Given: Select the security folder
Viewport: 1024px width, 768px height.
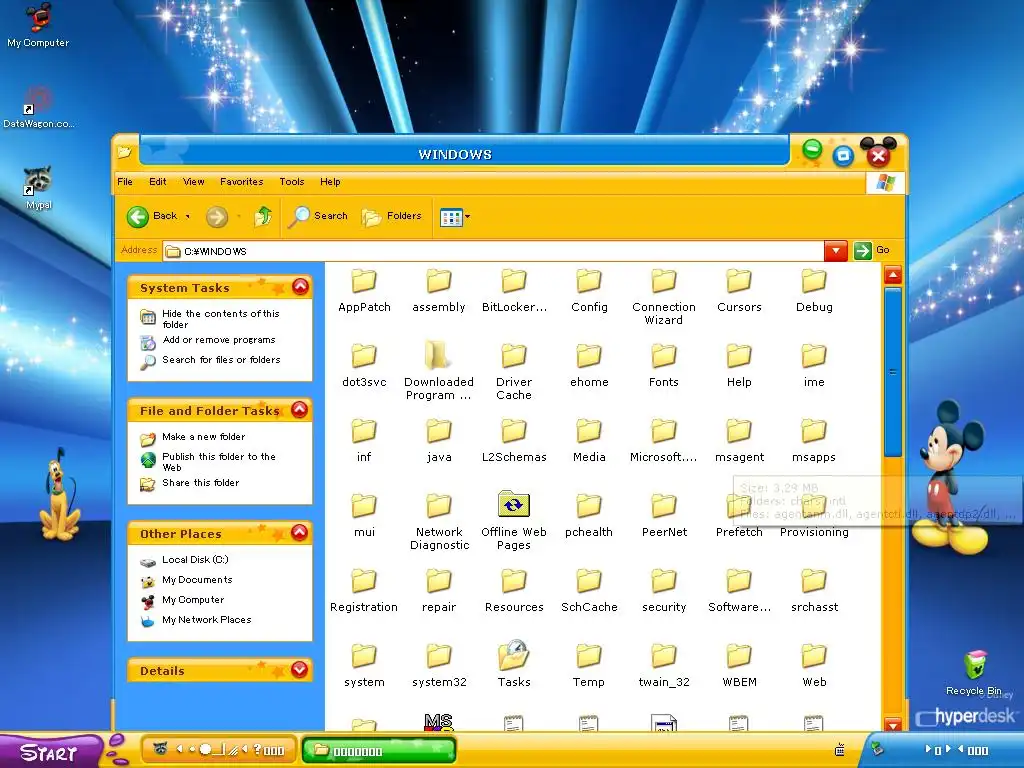Looking at the screenshot, I should click(664, 591).
